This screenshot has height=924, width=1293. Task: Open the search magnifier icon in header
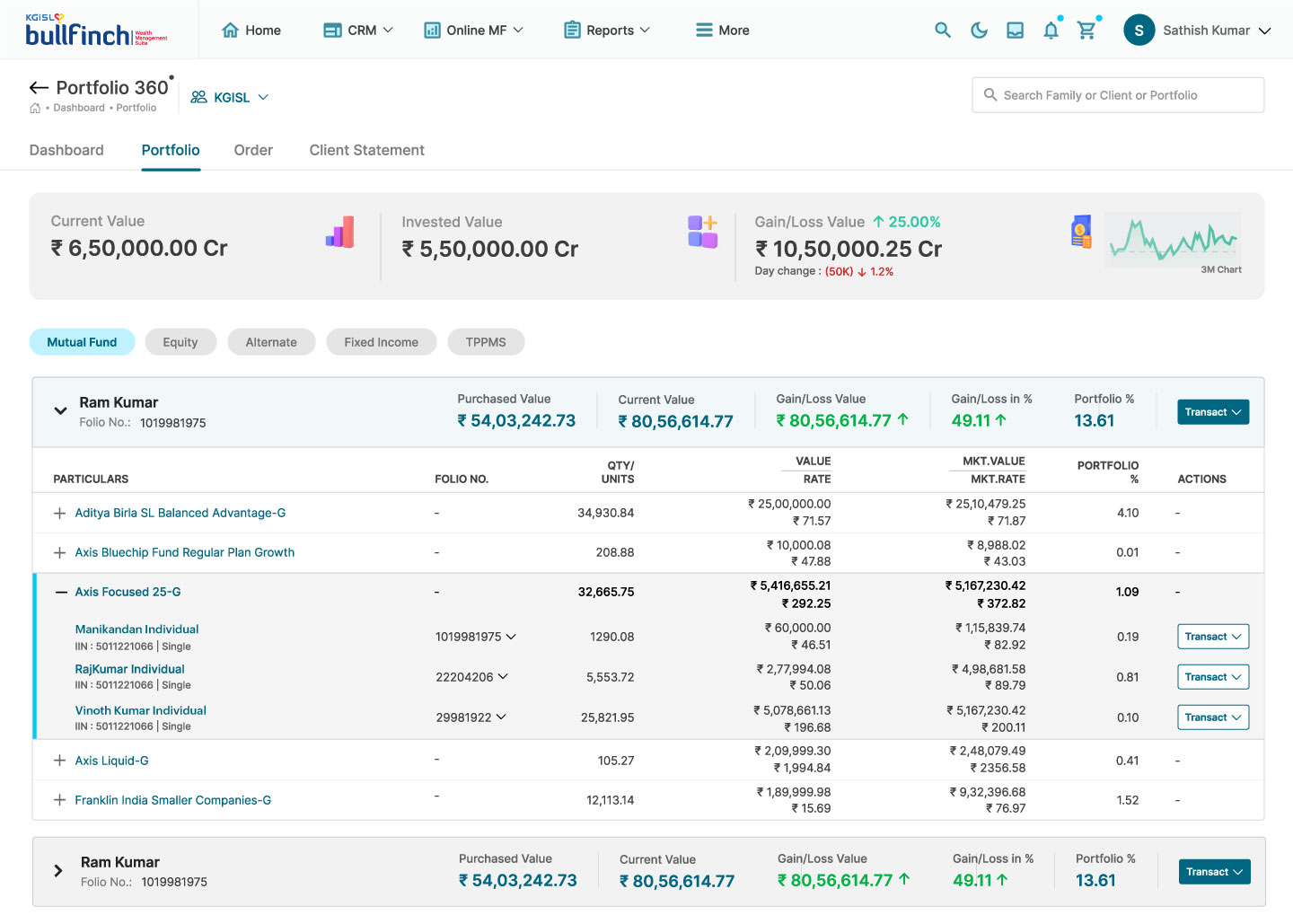tap(943, 30)
